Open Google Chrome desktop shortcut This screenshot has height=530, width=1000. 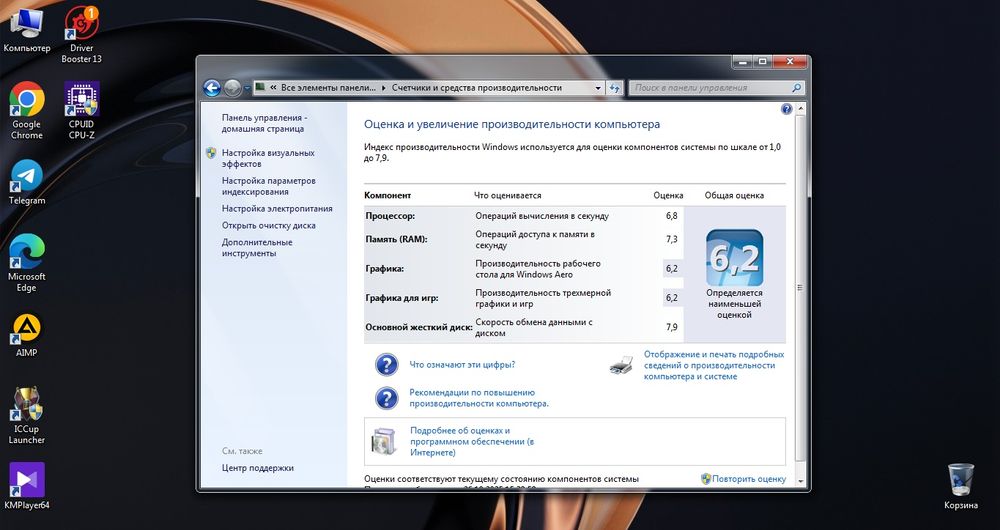[27, 110]
